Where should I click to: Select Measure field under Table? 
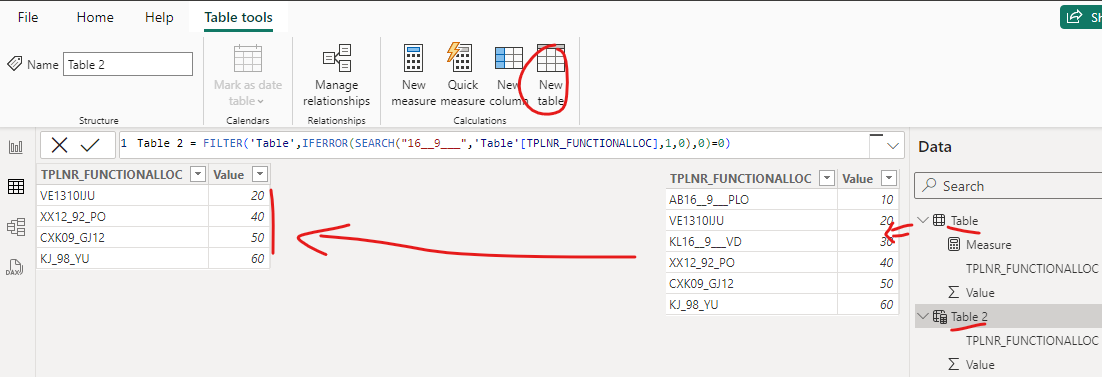988,245
